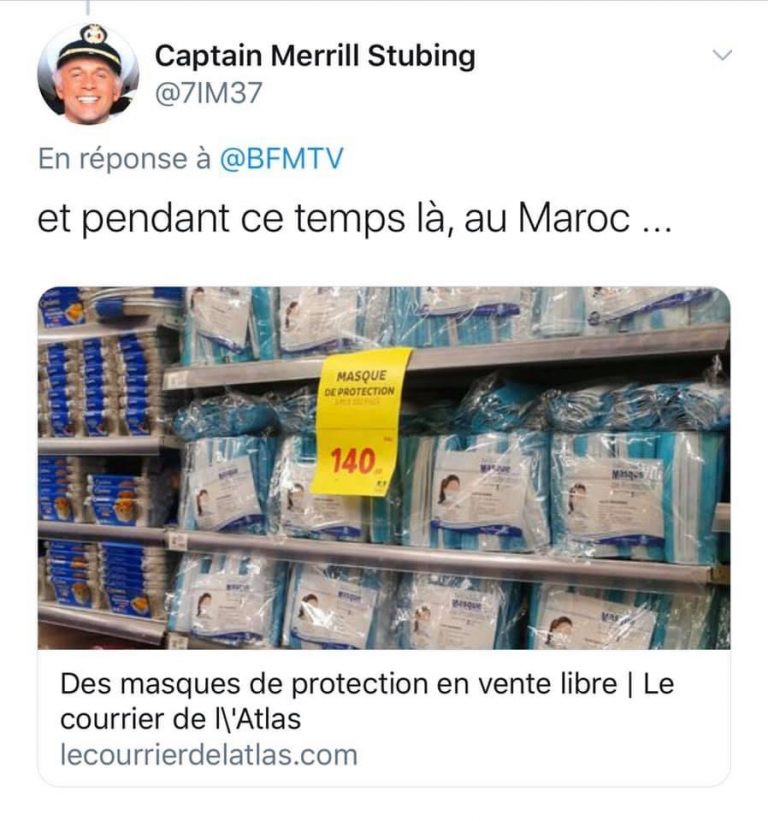The image size is (768, 821).
Task: Click the thread connector line above avatar
Action: coord(87,7)
